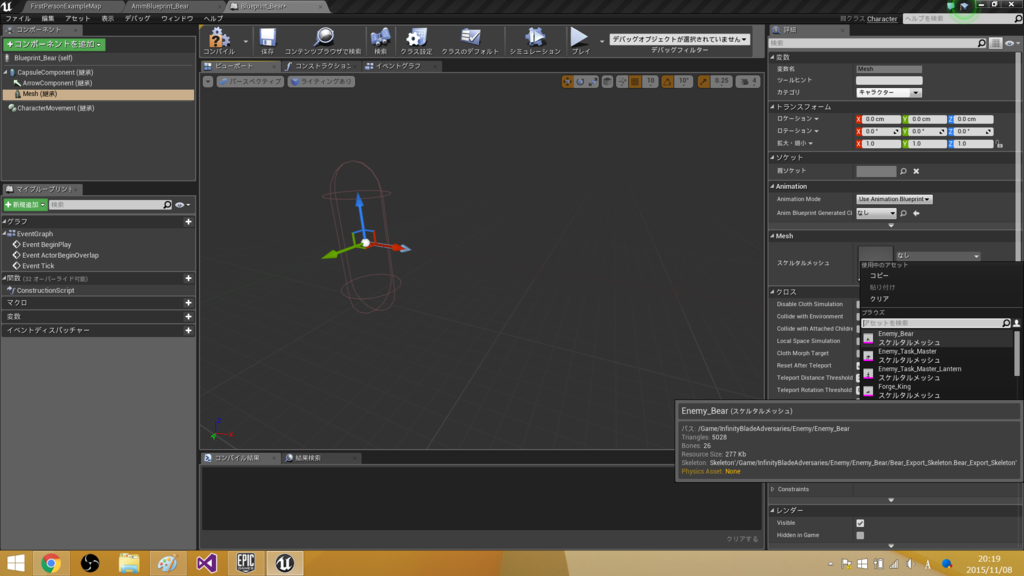Switch to Construction Script tab

click(x=323, y=66)
